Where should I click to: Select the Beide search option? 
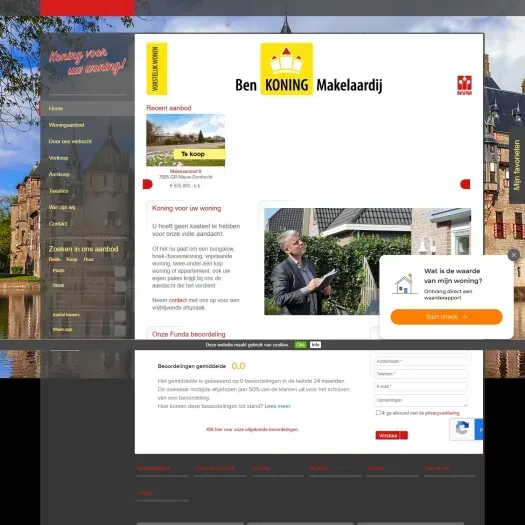tap(55, 259)
